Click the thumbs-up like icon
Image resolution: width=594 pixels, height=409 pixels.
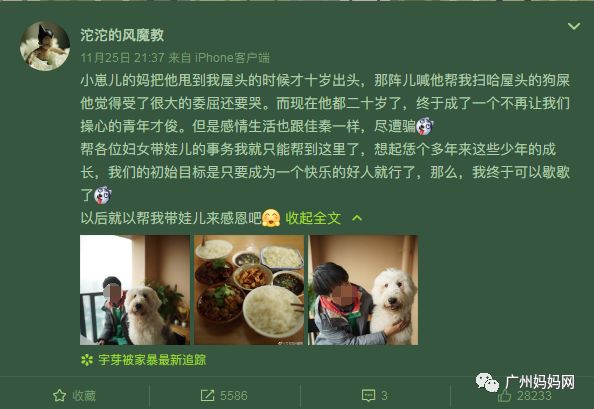[504, 396]
